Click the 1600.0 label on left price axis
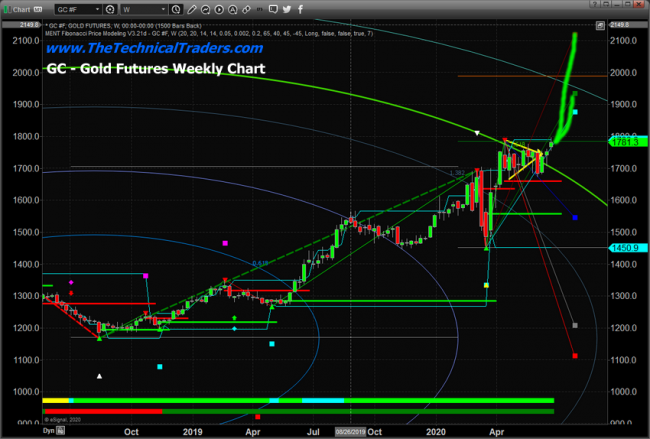650x439 pixels. (26, 200)
